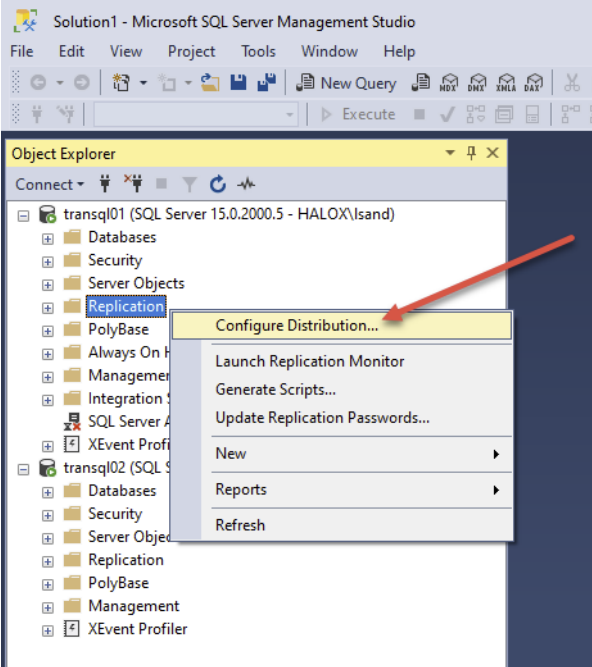Collapse the transql02 server node

(23, 469)
